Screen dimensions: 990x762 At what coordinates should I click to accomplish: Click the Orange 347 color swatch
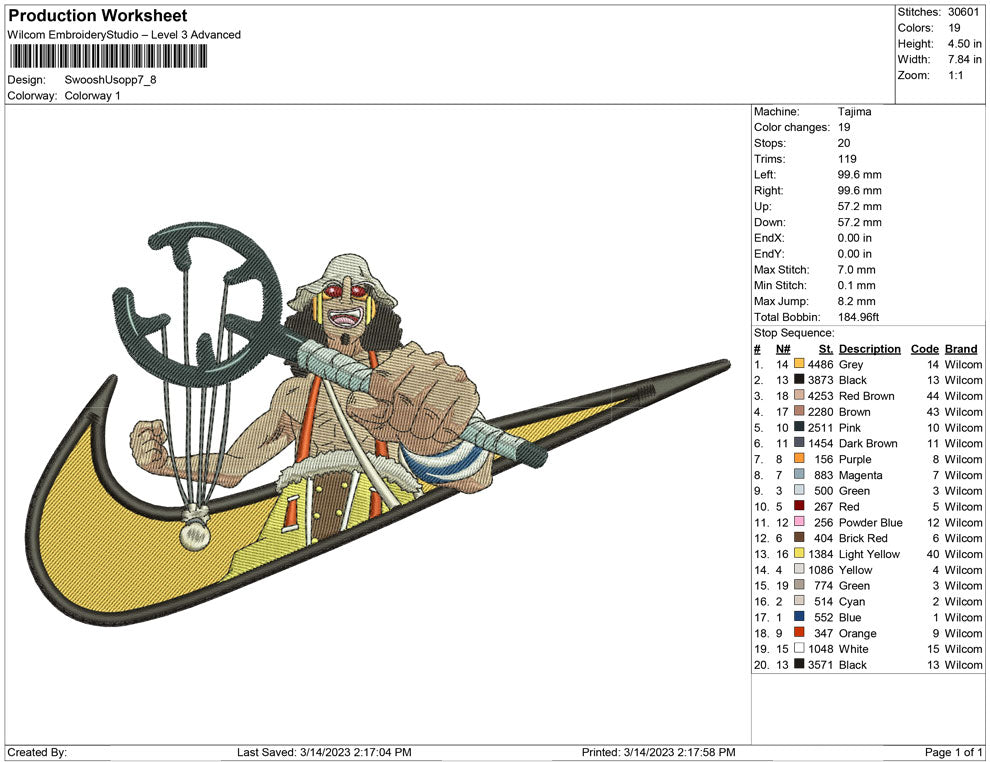point(799,632)
